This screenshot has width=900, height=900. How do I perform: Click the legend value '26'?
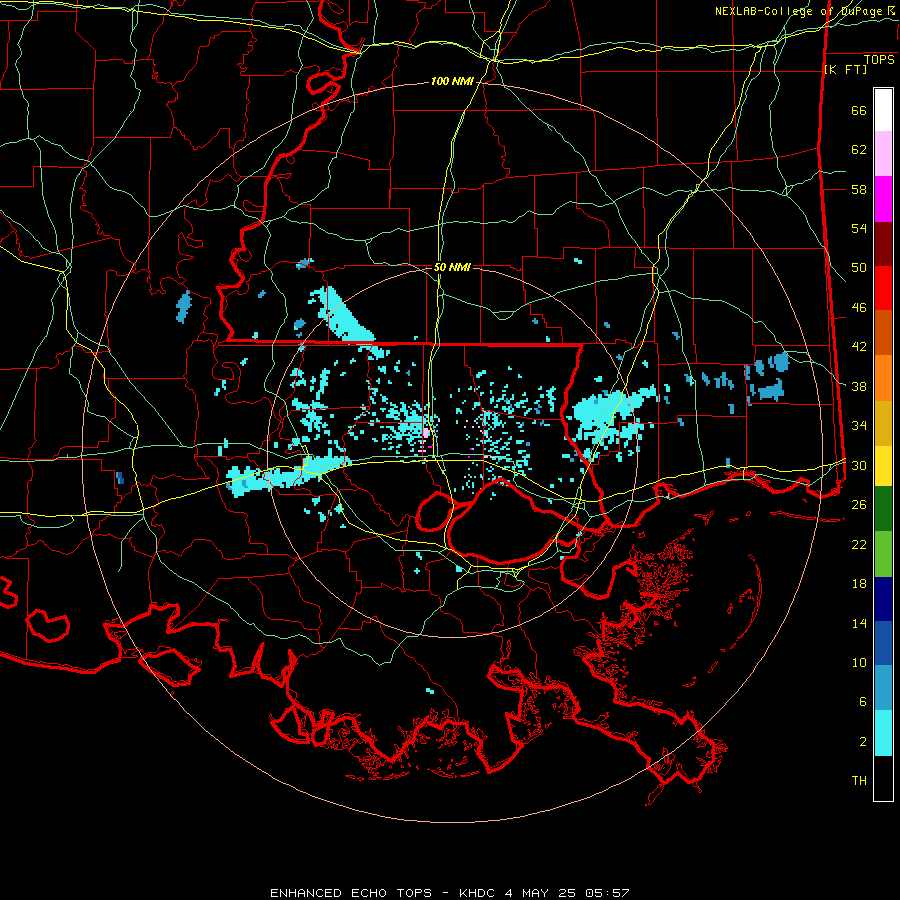click(859, 505)
